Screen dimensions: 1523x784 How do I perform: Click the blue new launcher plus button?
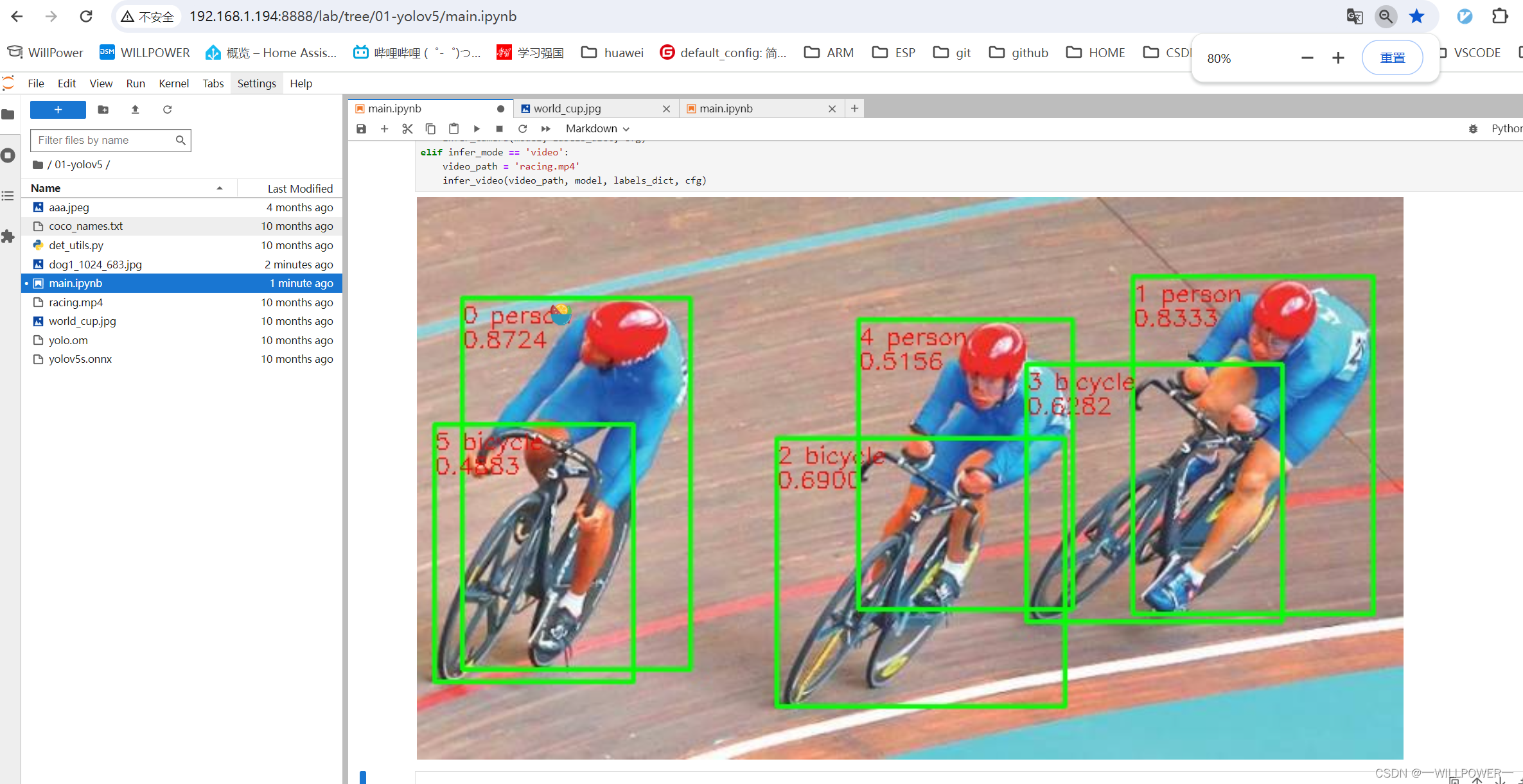point(58,110)
